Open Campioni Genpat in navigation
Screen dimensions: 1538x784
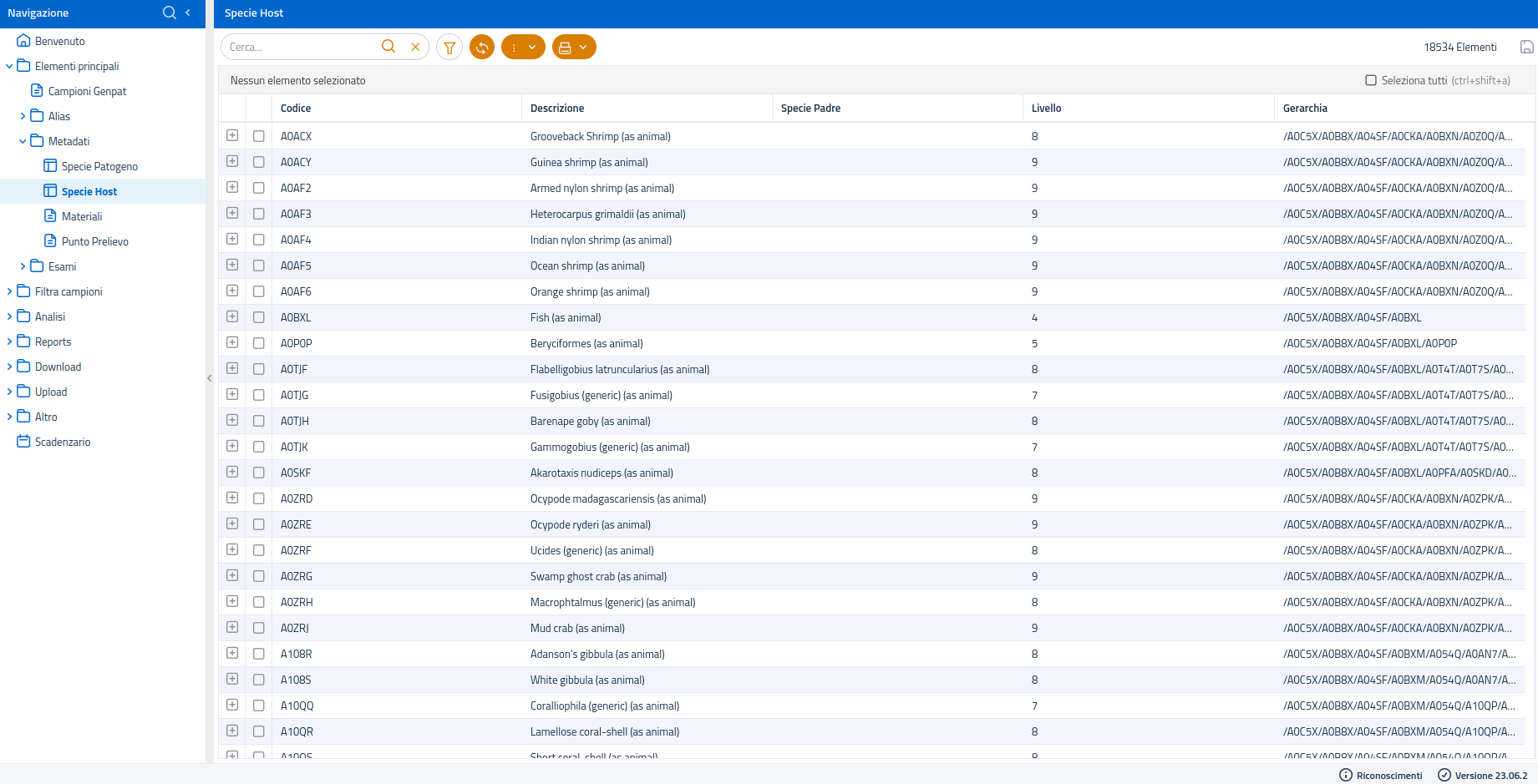click(87, 91)
